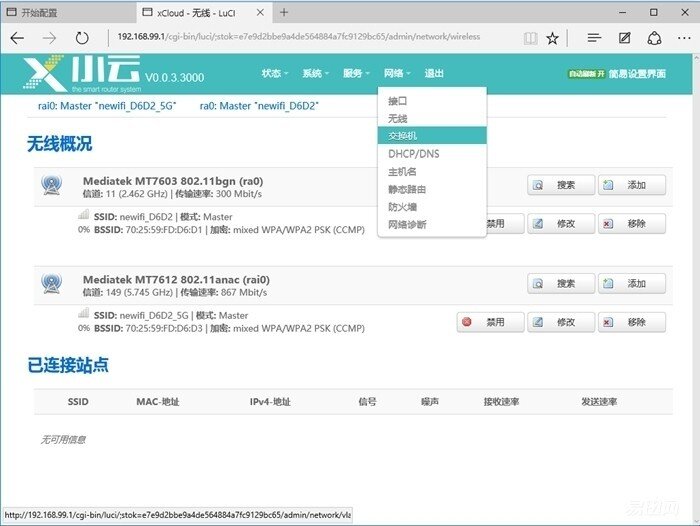700x526 pixels.
Task: Expand the 系统 dropdown menu
Action: click(315, 74)
